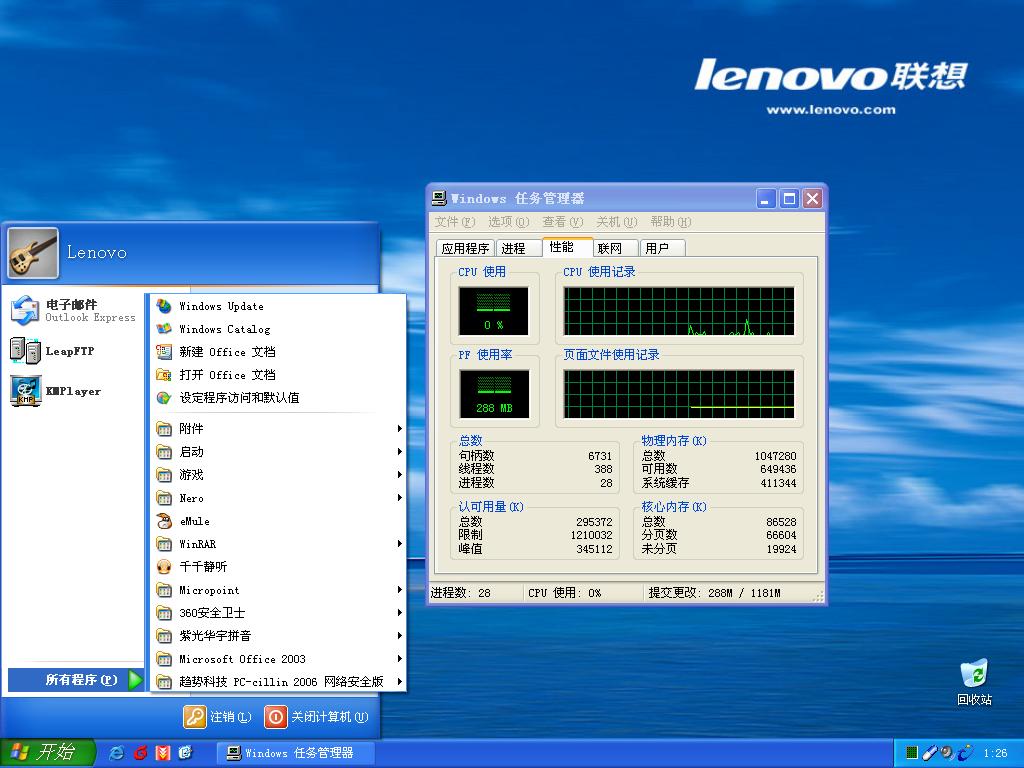Expand the 启动 submenu arrow

(399, 452)
